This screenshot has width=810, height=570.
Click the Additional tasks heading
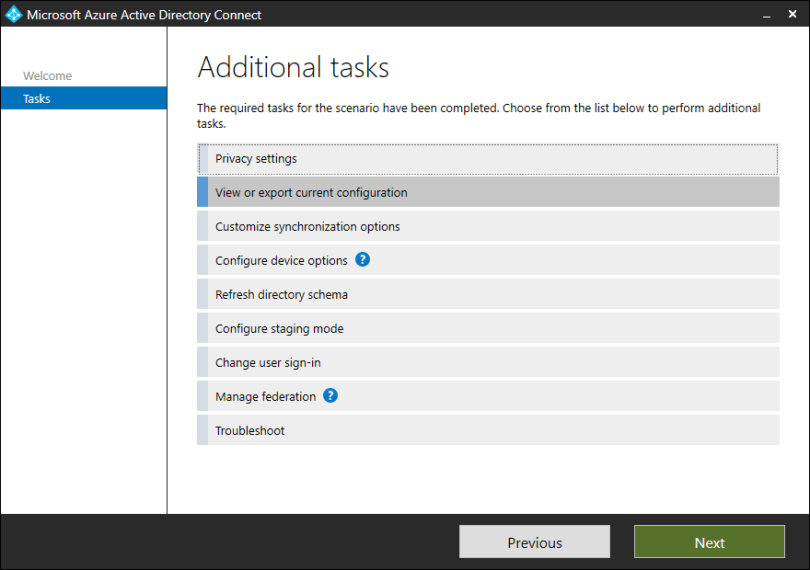pos(293,67)
